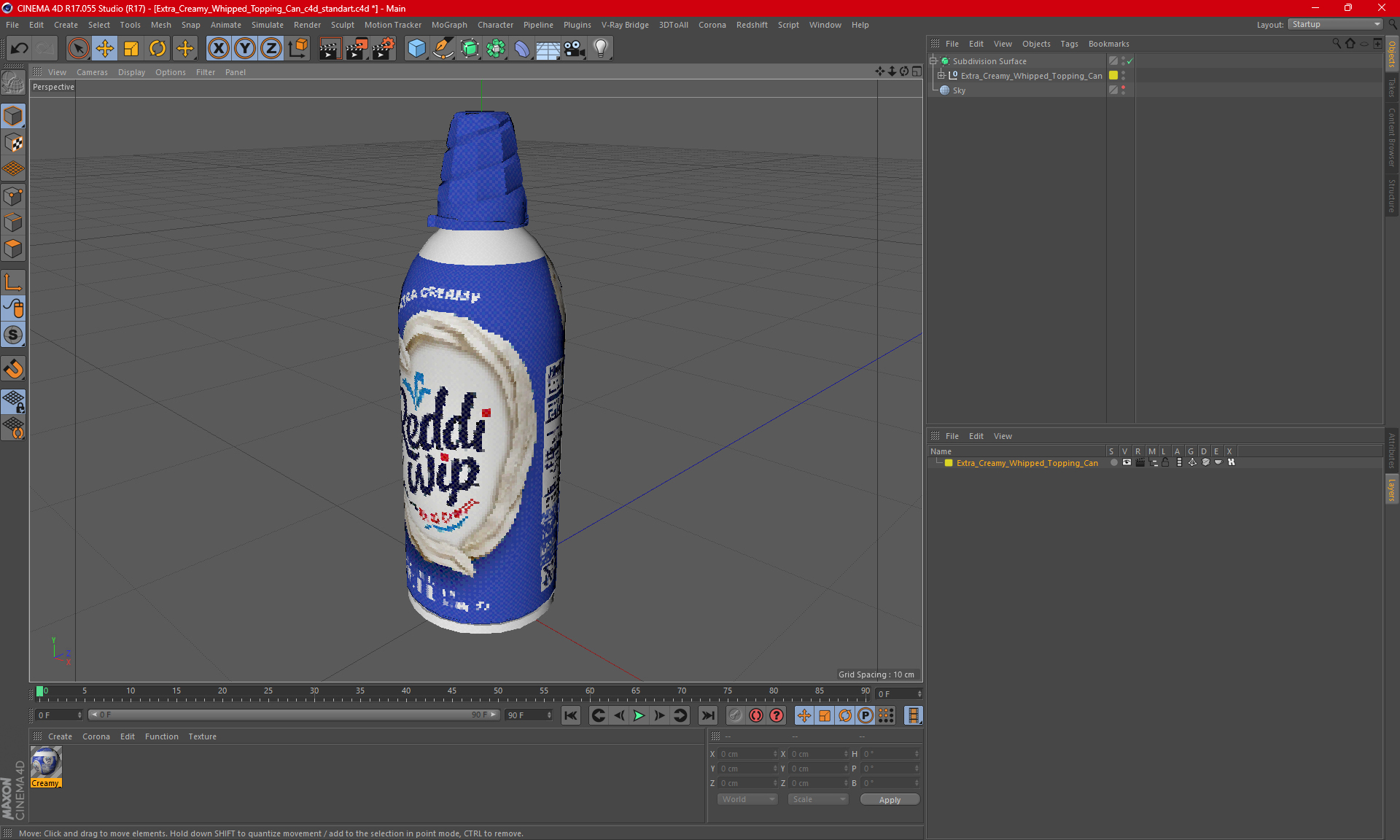This screenshot has height=840, width=1400.
Task: Switch to Model mode
Action: tap(14, 117)
